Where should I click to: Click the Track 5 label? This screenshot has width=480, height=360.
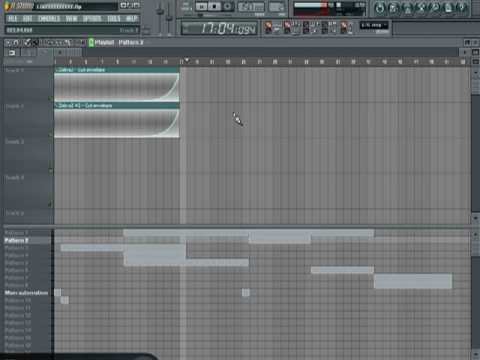click(x=14, y=213)
